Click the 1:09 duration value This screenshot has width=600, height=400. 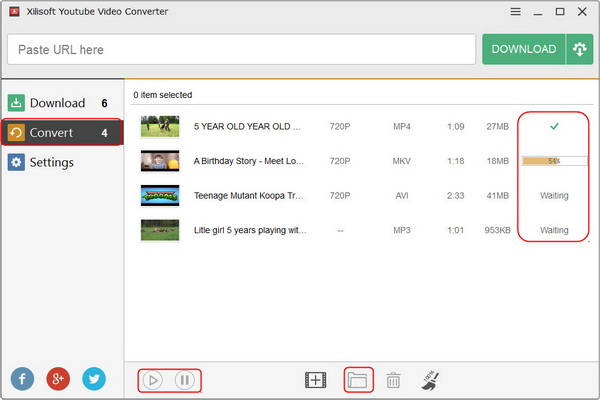coord(456,127)
